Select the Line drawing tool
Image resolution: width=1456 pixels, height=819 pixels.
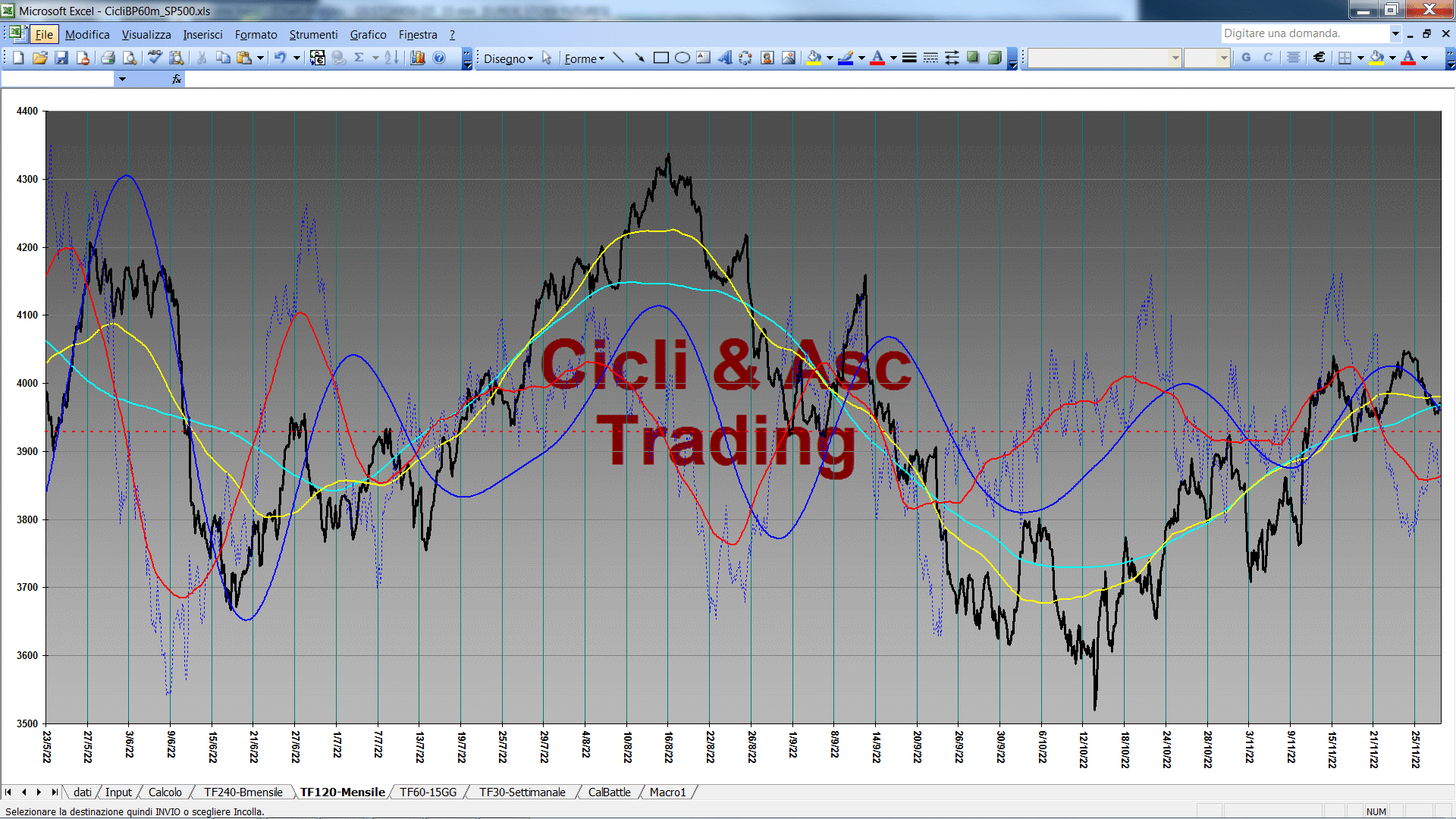(x=619, y=58)
